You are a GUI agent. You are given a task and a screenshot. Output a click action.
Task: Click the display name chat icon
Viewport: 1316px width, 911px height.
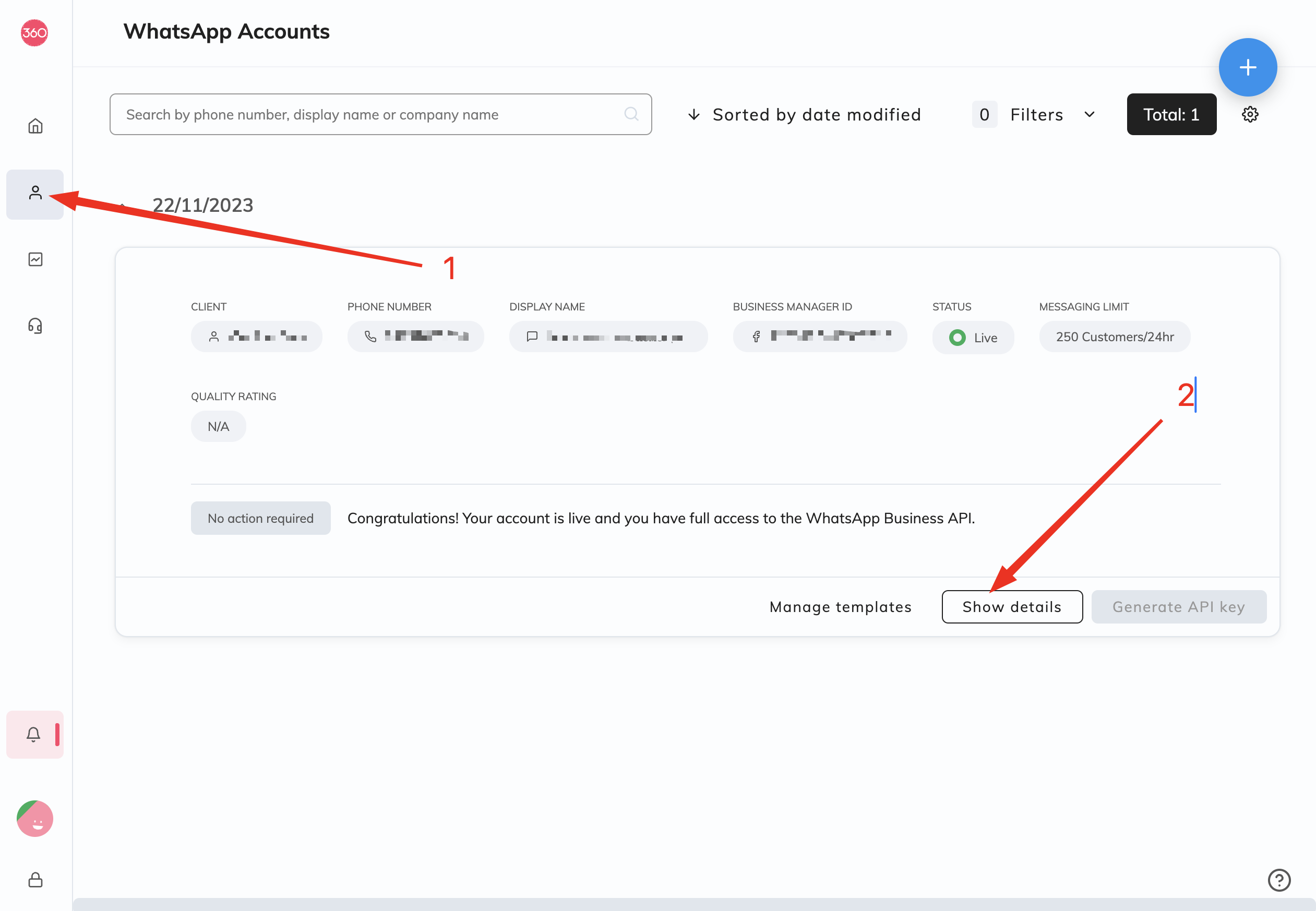(x=532, y=337)
